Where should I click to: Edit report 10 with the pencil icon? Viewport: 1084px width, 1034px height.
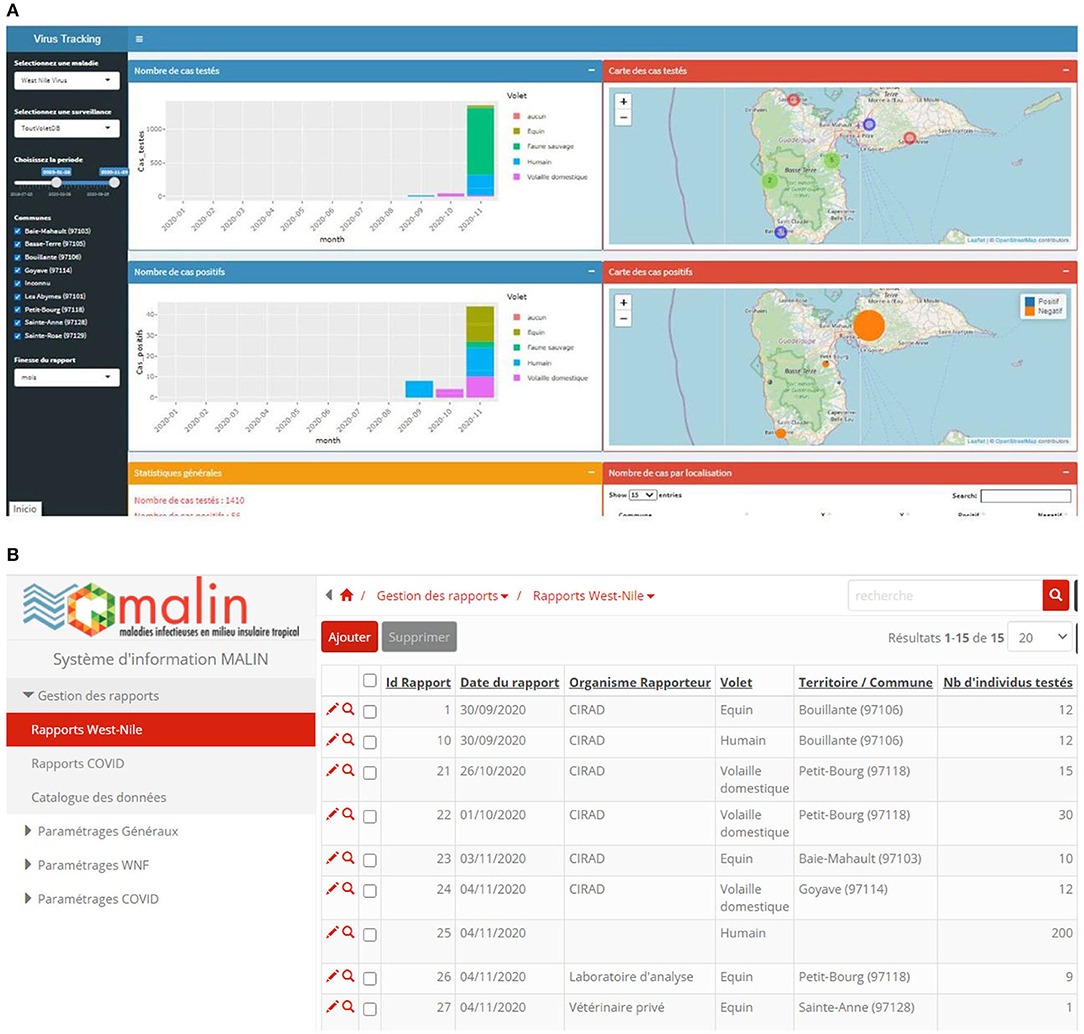click(333, 740)
